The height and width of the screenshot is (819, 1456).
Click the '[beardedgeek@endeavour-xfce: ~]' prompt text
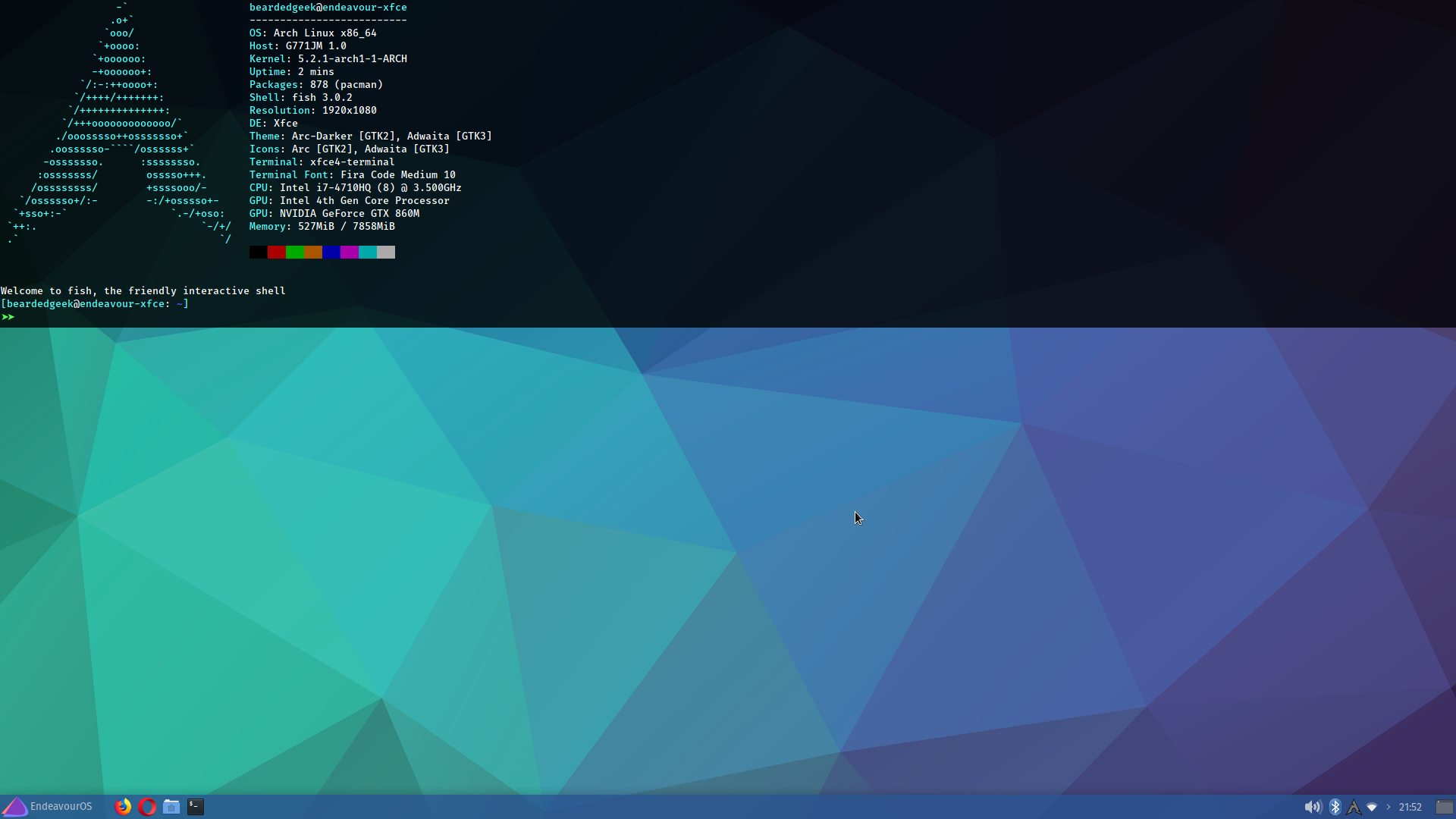pyautogui.click(x=95, y=304)
